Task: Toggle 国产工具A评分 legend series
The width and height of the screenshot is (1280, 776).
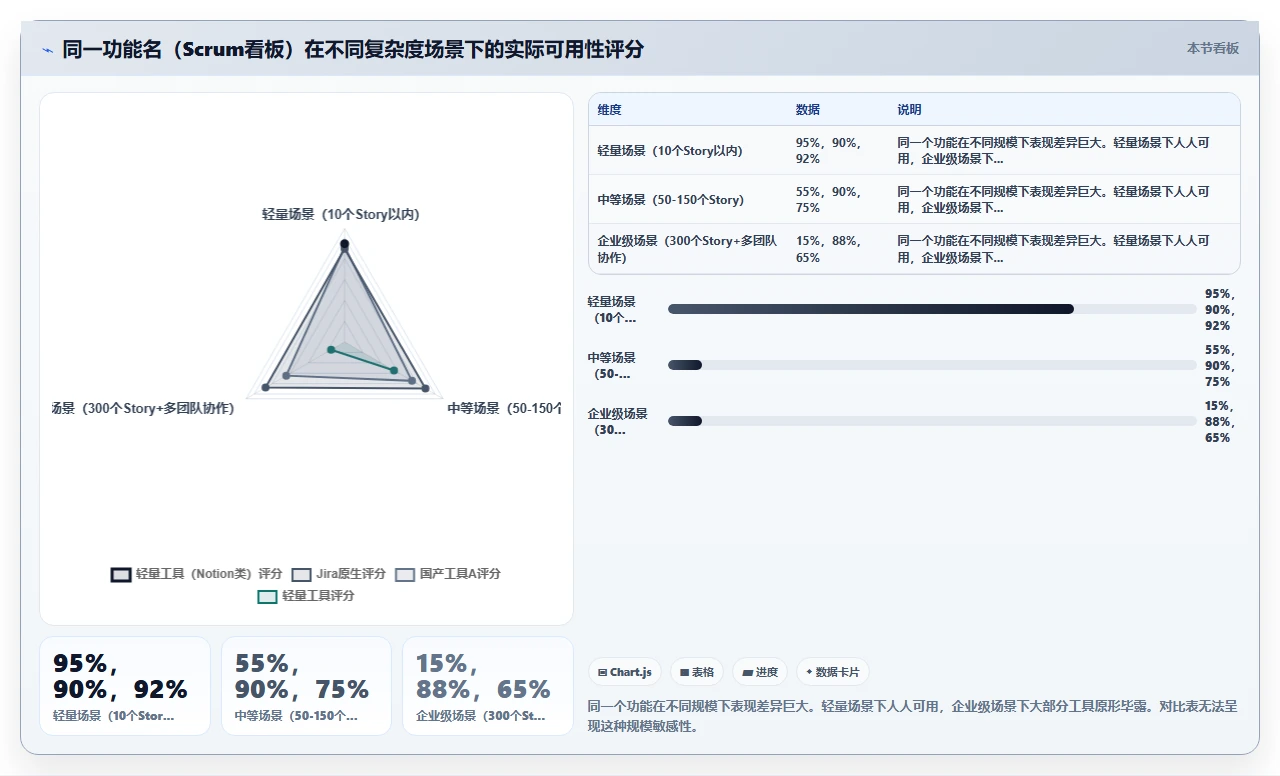Action: pos(448,574)
